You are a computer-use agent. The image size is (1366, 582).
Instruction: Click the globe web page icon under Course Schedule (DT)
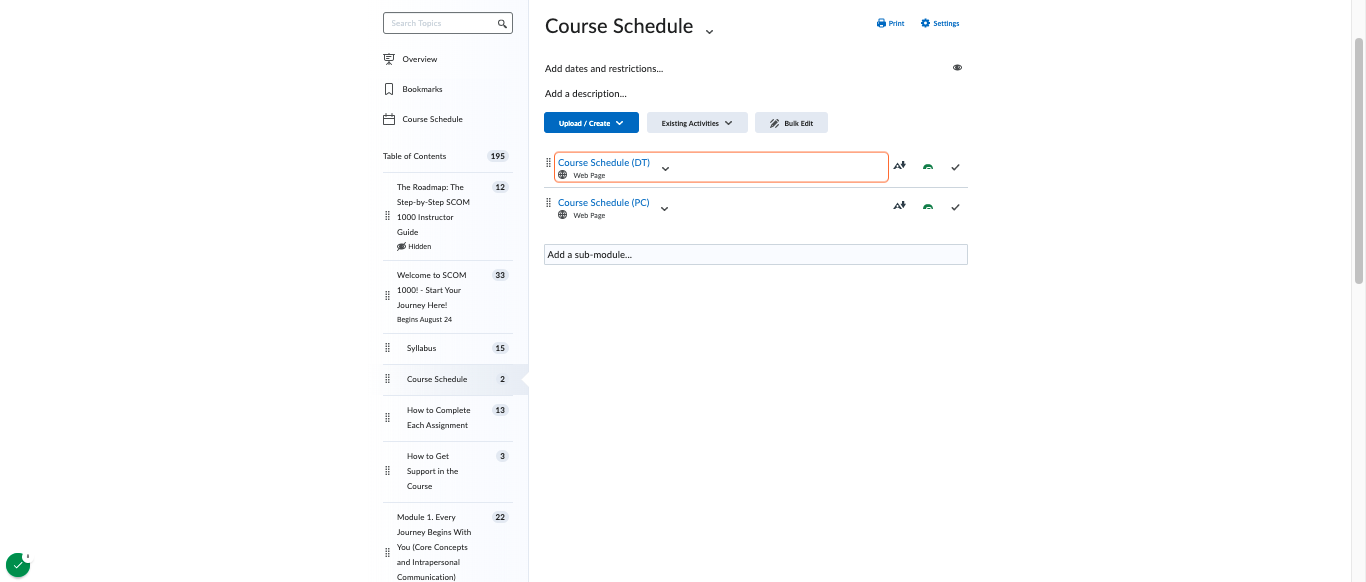[x=563, y=175]
